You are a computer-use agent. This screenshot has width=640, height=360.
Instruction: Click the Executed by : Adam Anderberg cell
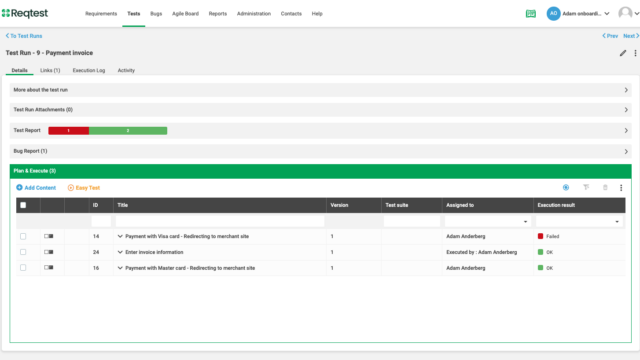[x=482, y=252]
